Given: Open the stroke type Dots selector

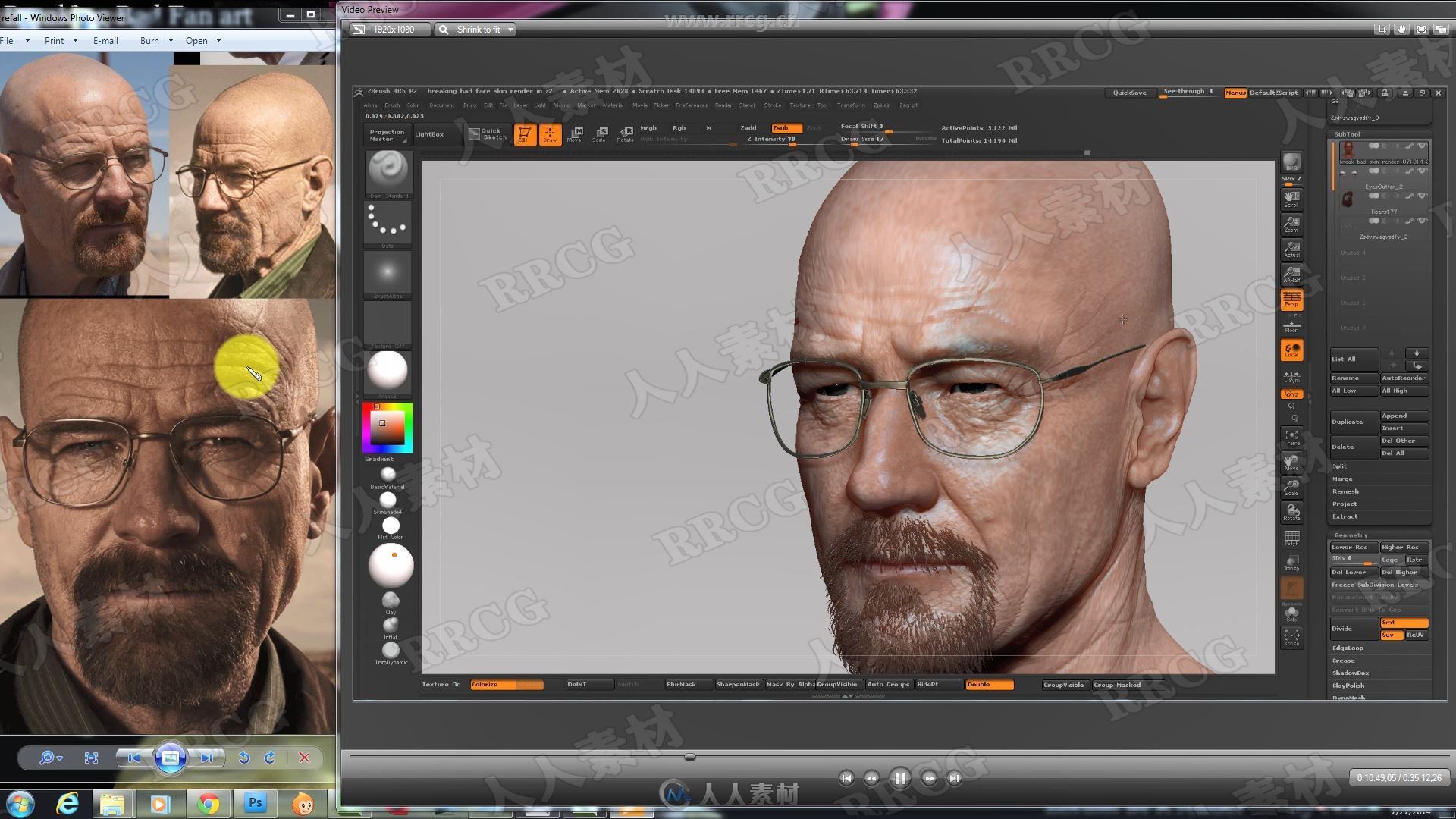Looking at the screenshot, I should pyautogui.click(x=388, y=223).
